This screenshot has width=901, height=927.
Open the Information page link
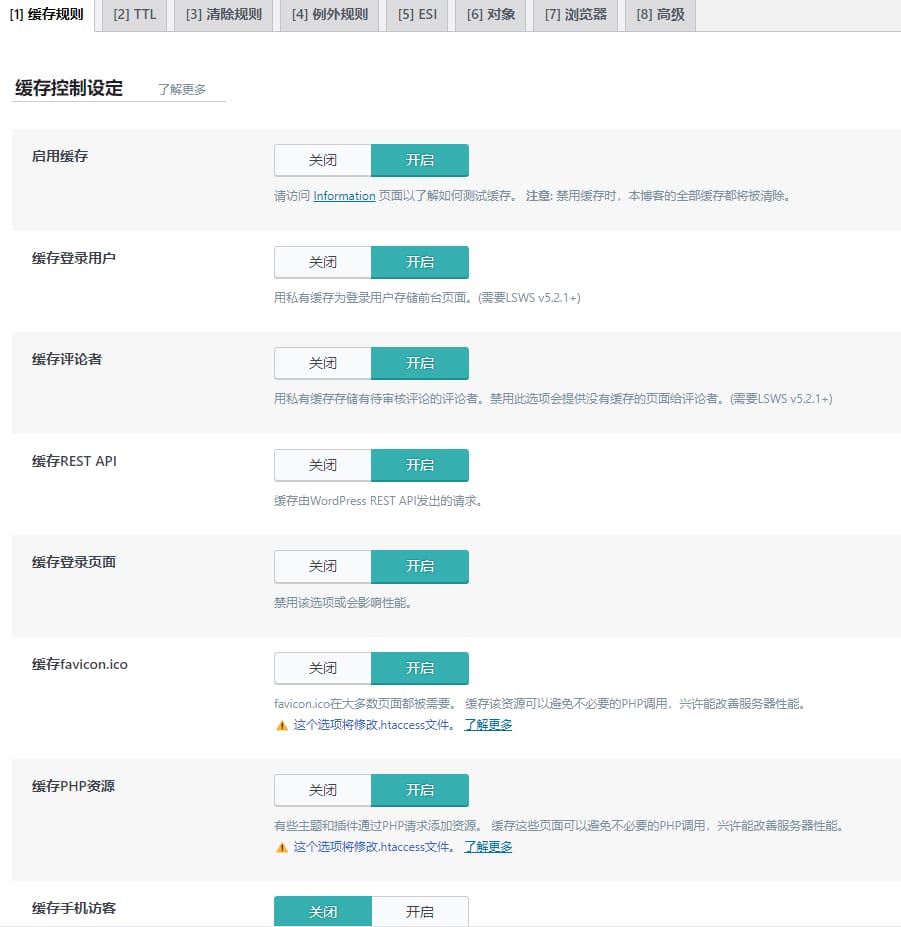click(x=344, y=195)
